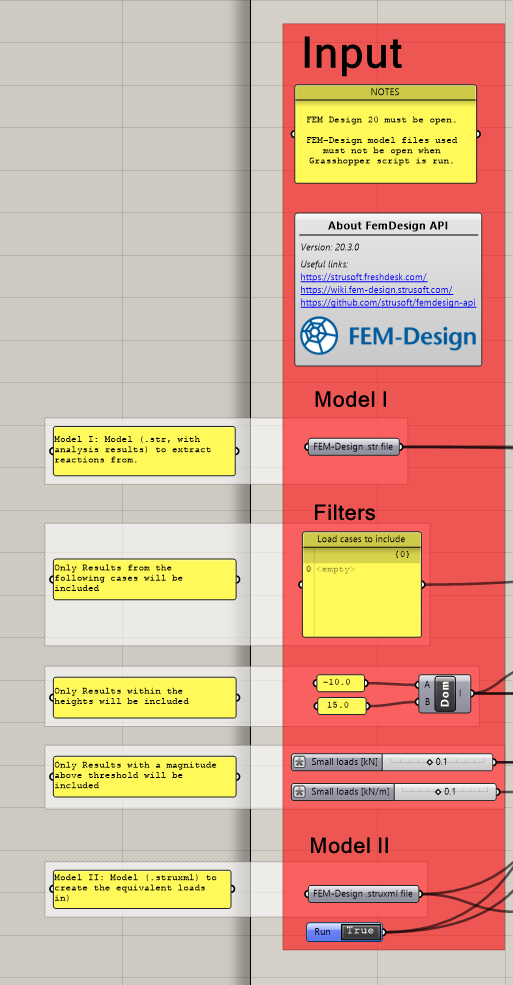The width and height of the screenshot is (513, 985).
Task: Select the Model I description note
Action: pyautogui.click(x=144, y=450)
